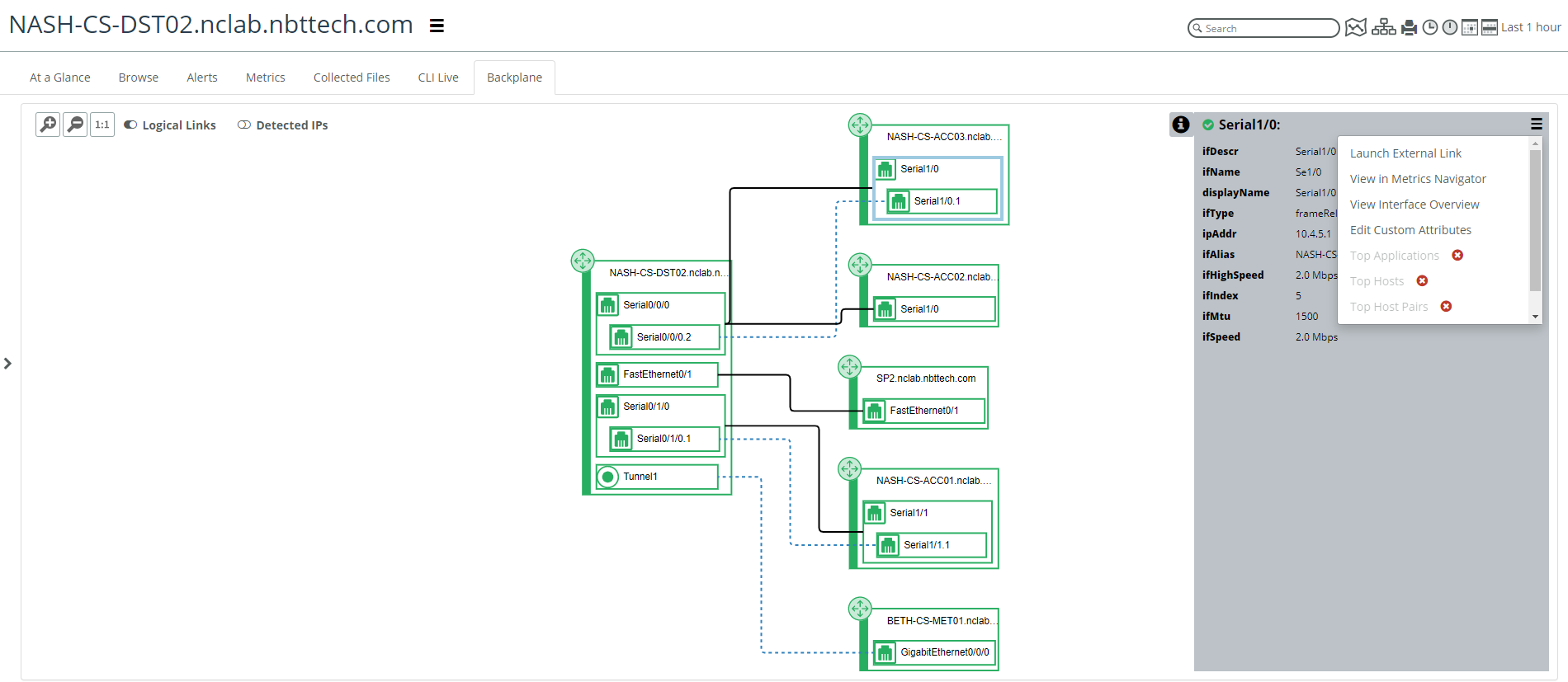1568x682 pixels.
Task: Click Last 1 hour time range link
Action: (x=1531, y=27)
